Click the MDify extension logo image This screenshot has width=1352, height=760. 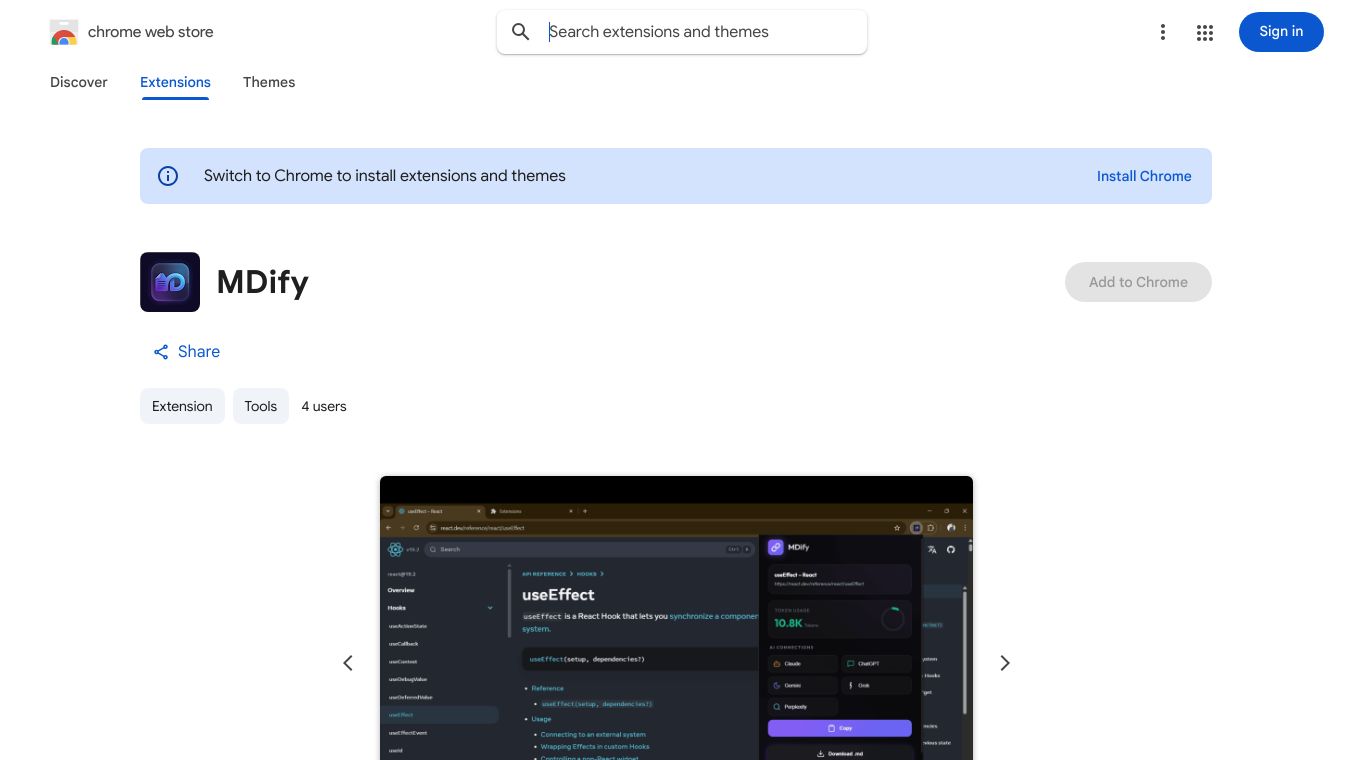click(170, 282)
